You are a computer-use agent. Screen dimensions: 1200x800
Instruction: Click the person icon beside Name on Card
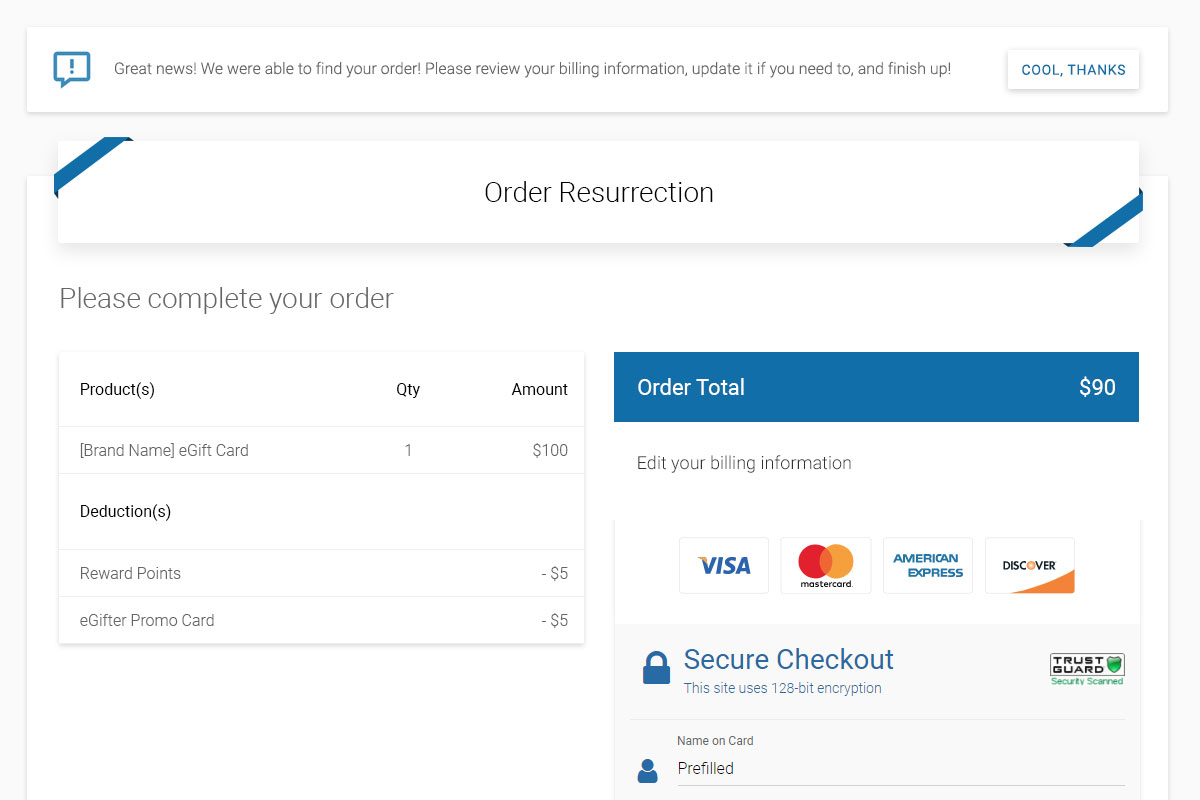[648, 770]
